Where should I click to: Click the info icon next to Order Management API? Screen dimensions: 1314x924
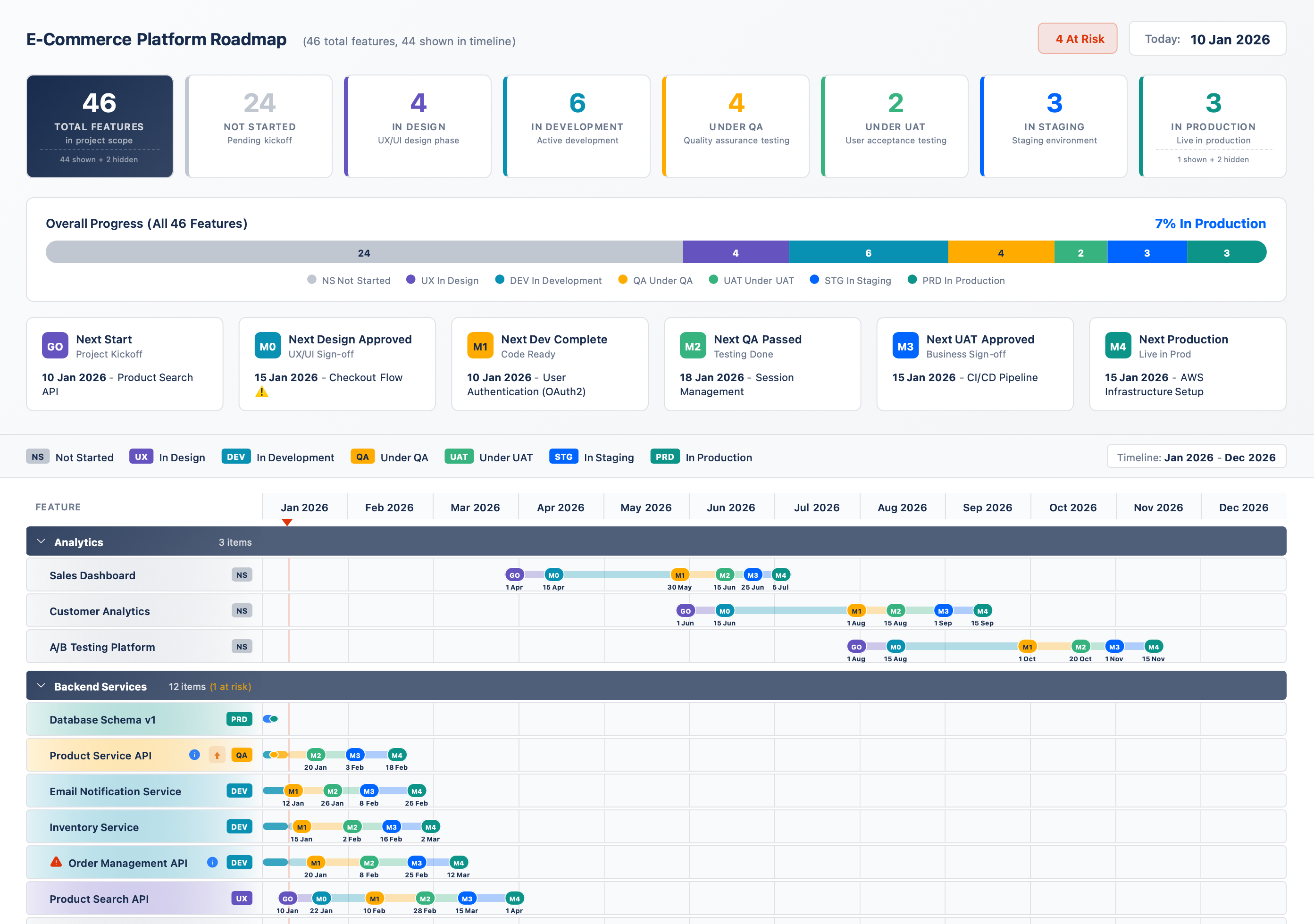coord(212,862)
